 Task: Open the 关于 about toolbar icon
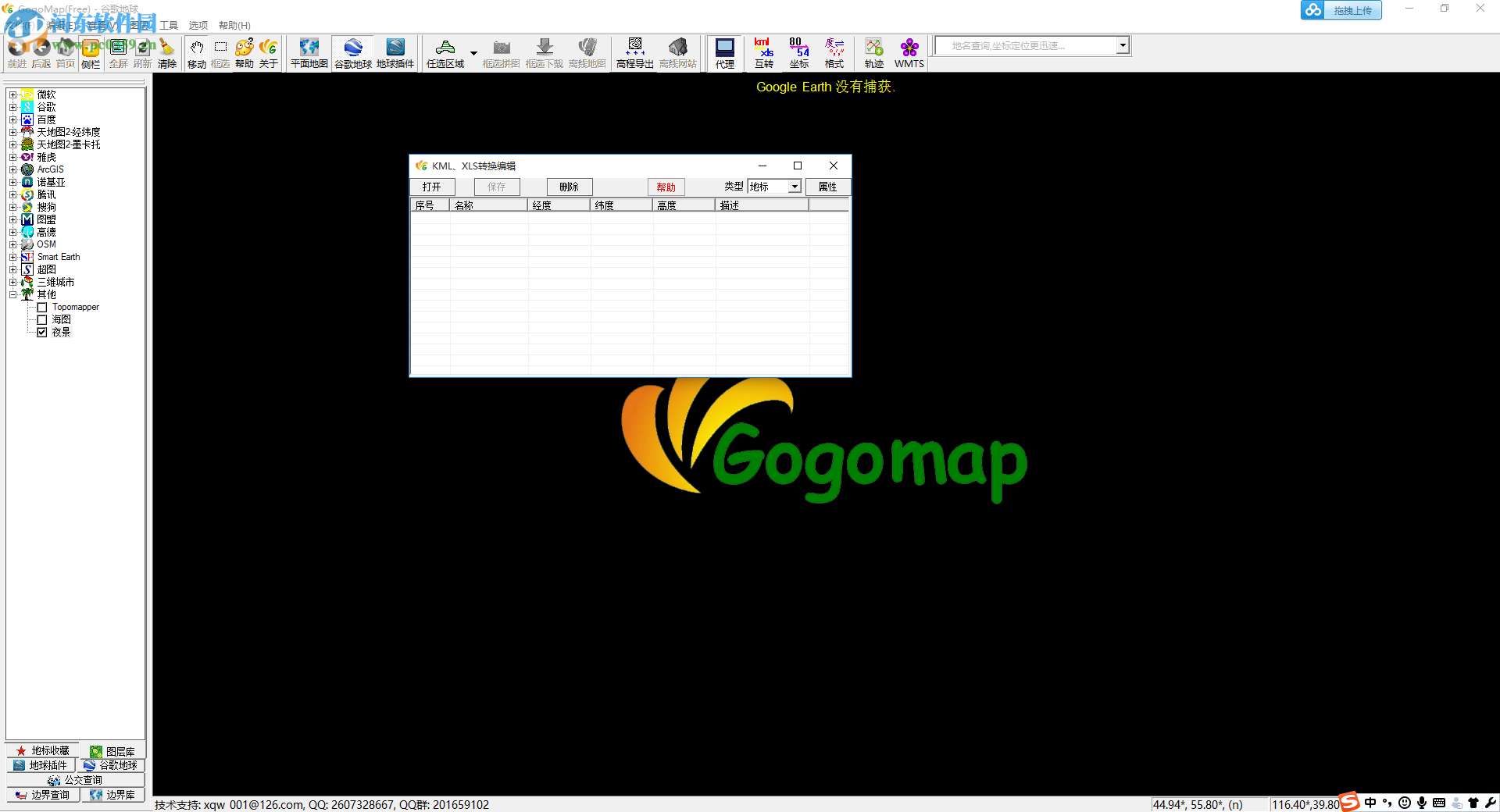[x=268, y=53]
